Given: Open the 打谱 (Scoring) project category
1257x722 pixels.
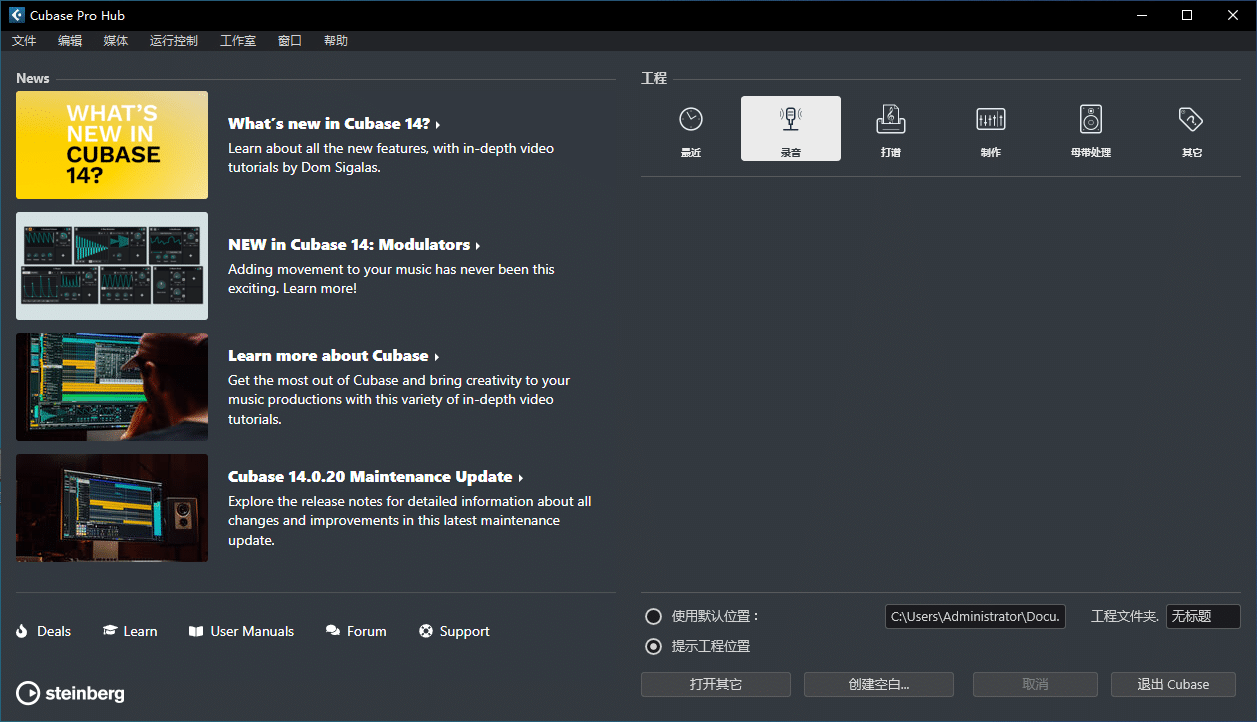Looking at the screenshot, I should click(x=890, y=120).
